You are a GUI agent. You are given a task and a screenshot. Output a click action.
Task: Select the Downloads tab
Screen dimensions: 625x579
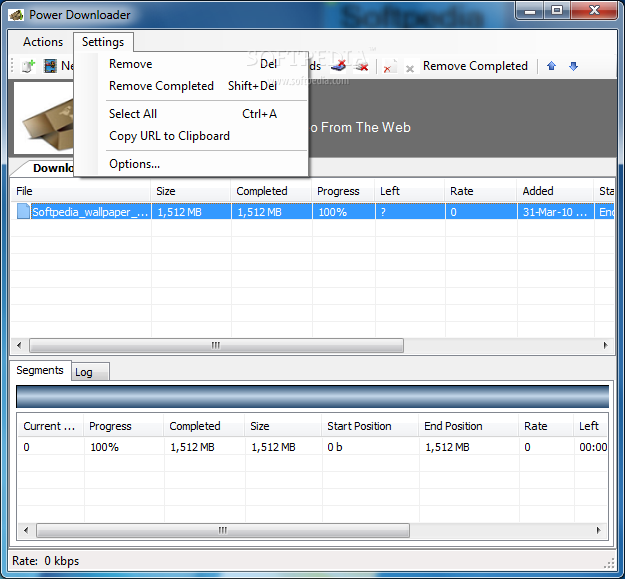(44, 168)
